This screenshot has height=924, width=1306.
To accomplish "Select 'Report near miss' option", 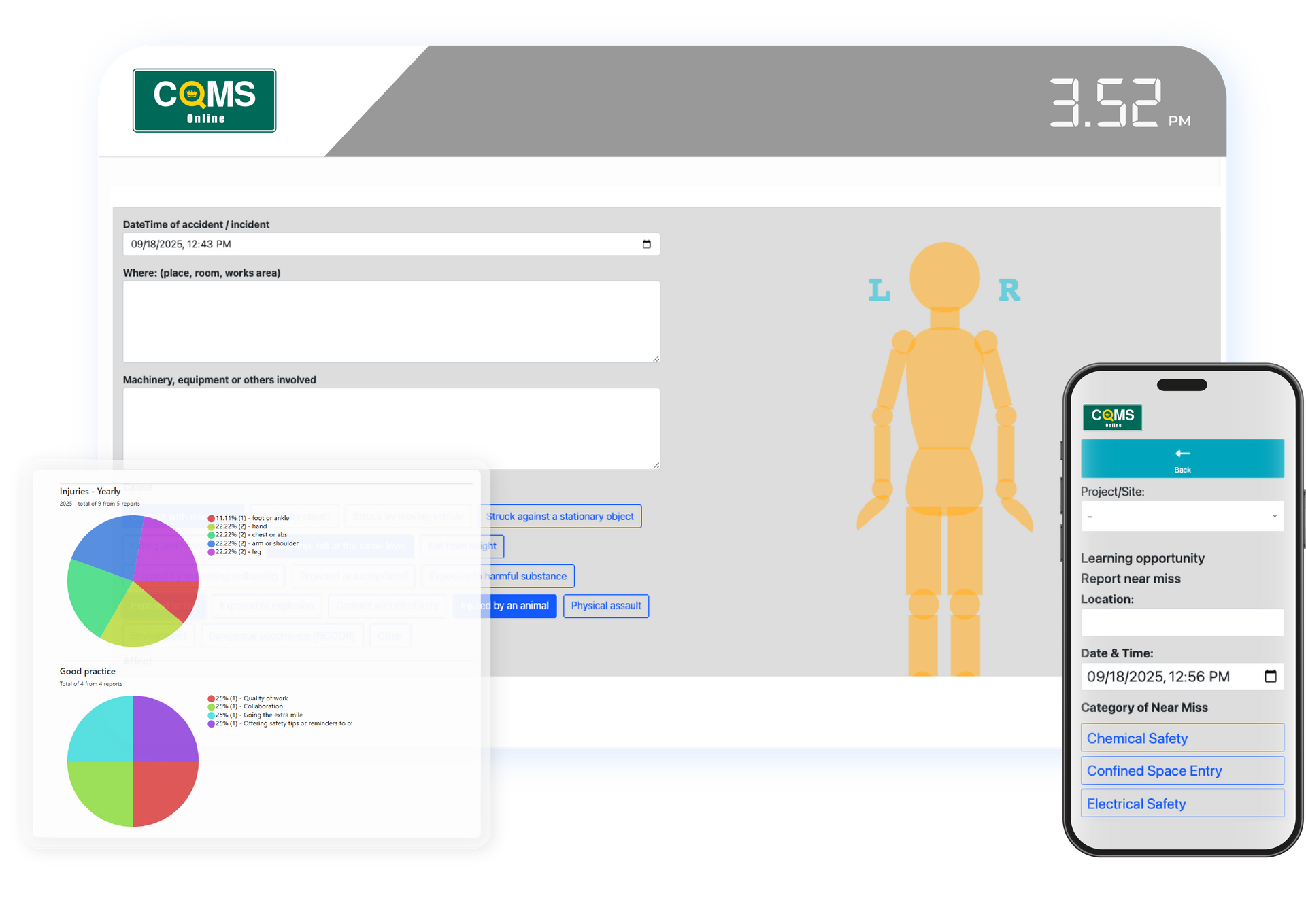I will (1131, 579).
